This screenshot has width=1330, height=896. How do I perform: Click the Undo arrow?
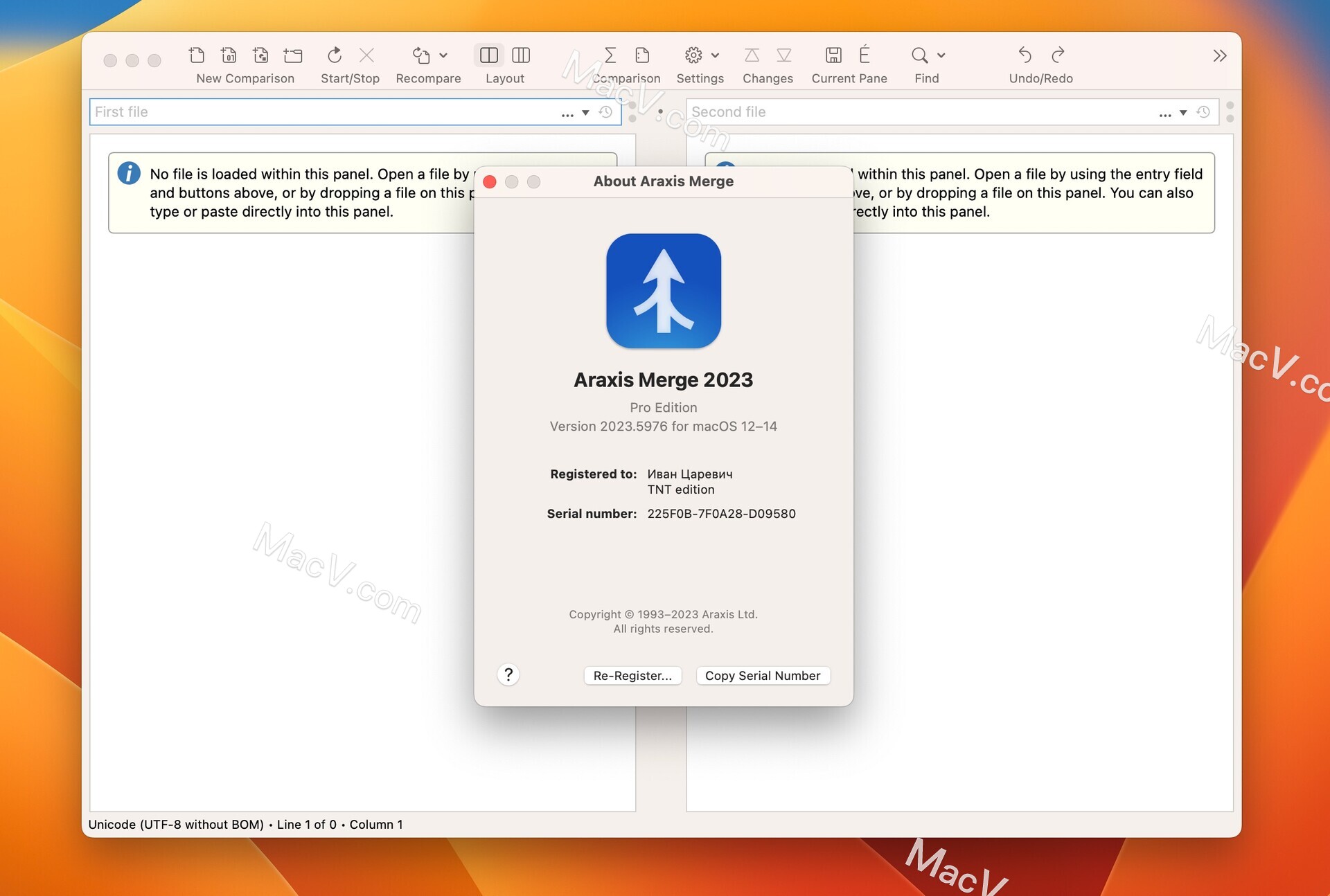tap(1025, 55)
